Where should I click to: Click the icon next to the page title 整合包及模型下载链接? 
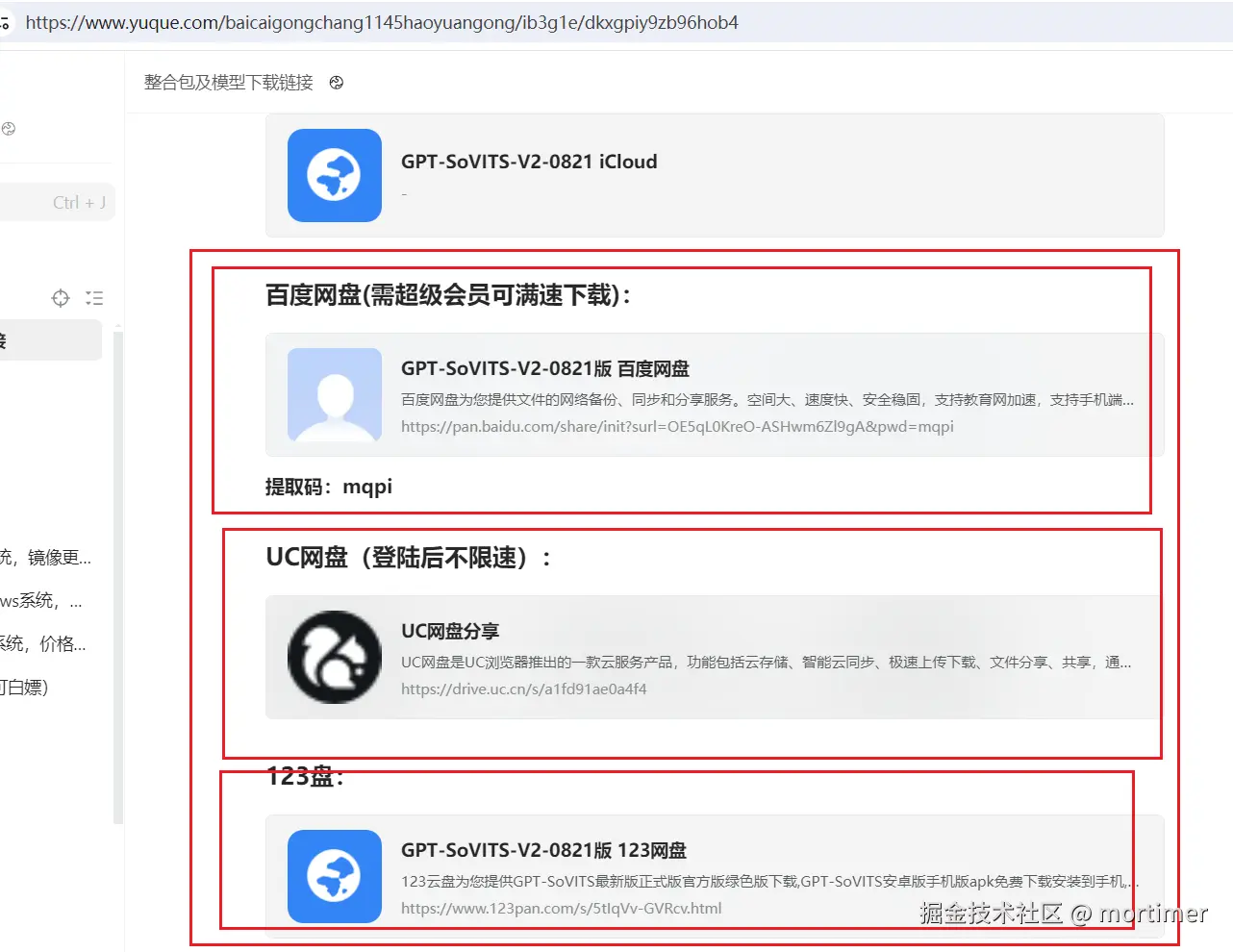tap(337, 83)
